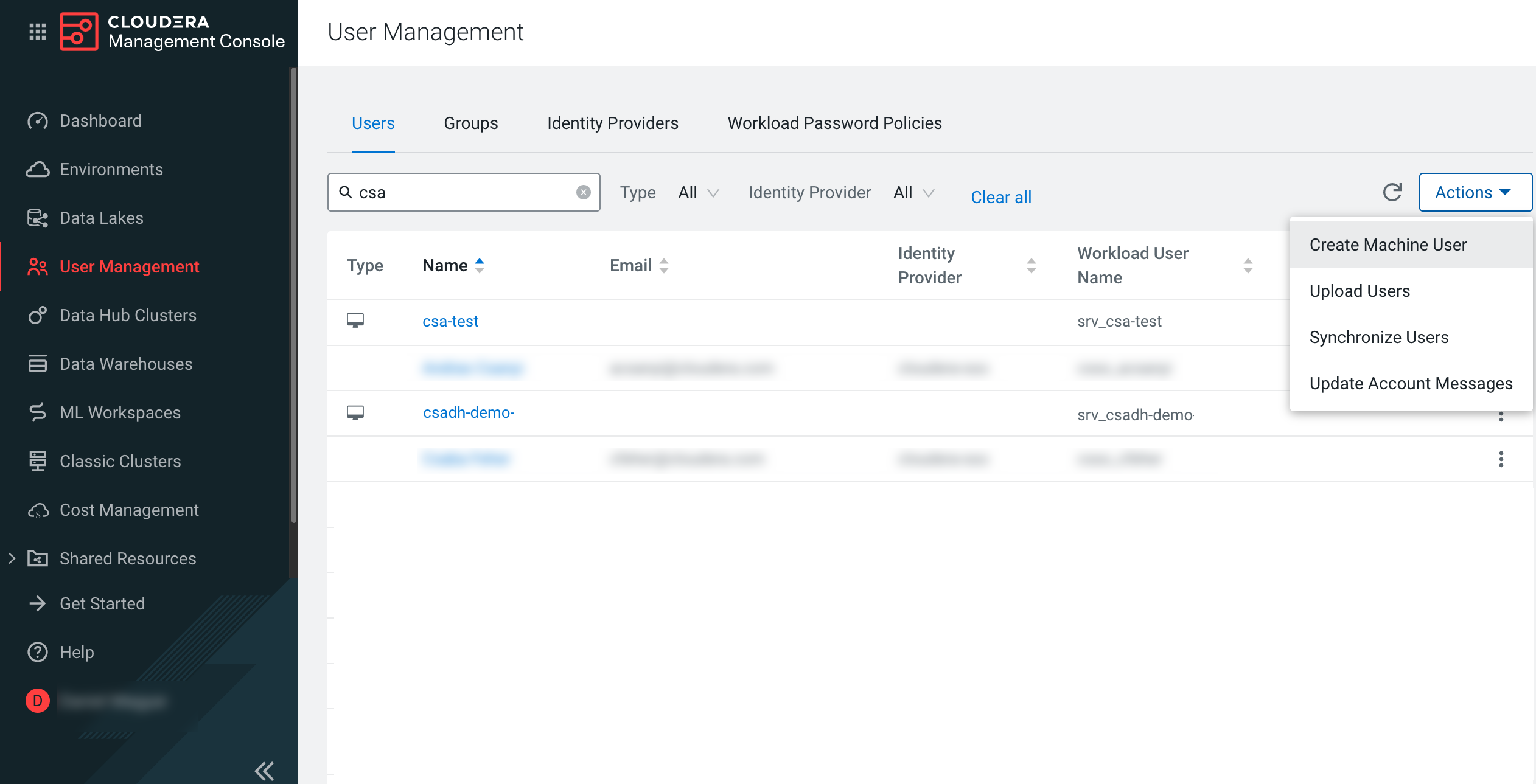The width and height of the screenshot is (1536, 784).
Task: Open the Help section
Action: pos(77,652)
